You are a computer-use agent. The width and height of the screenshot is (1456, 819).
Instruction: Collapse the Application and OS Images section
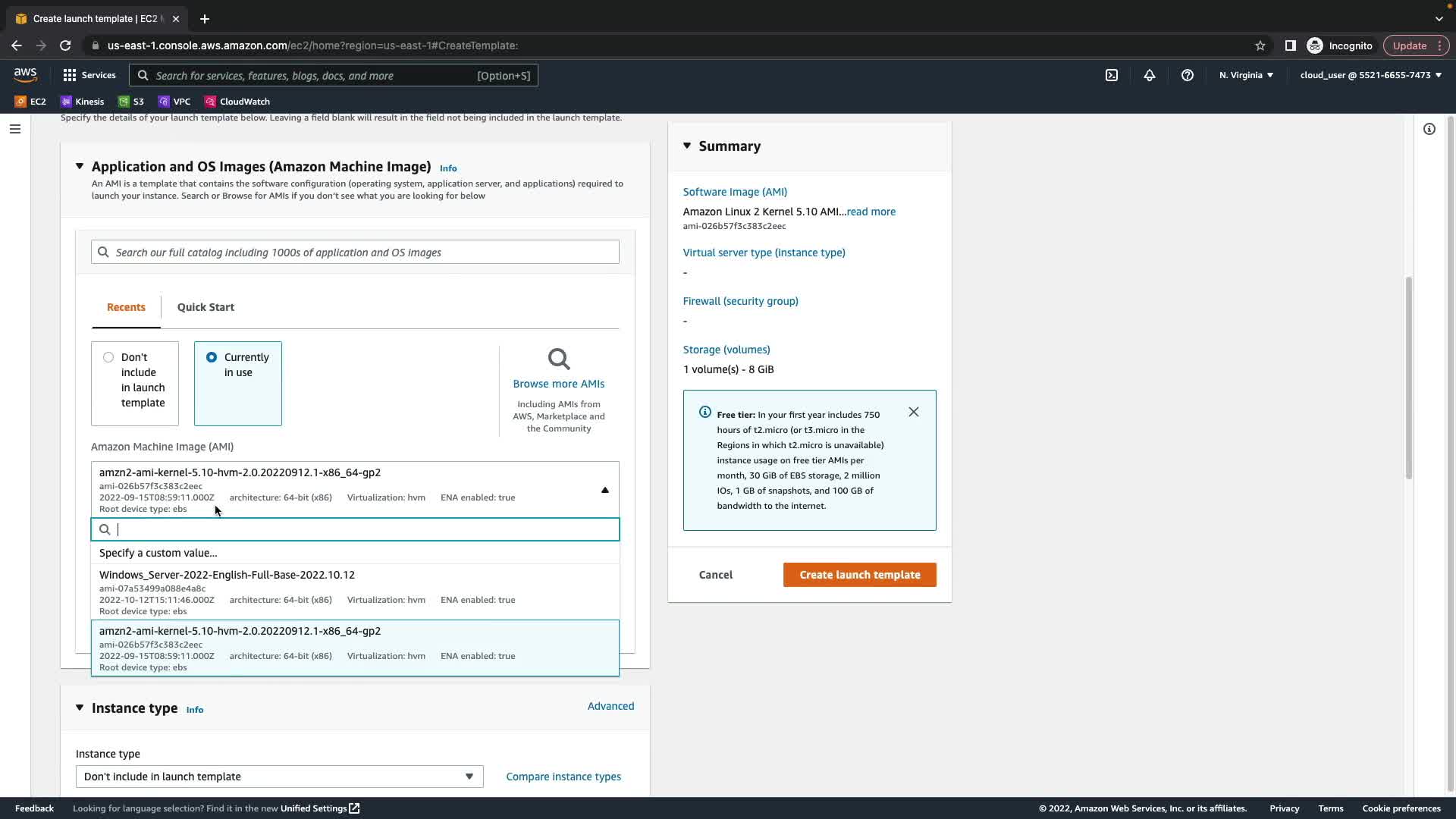pyautogui.click(x=80, y=166)
